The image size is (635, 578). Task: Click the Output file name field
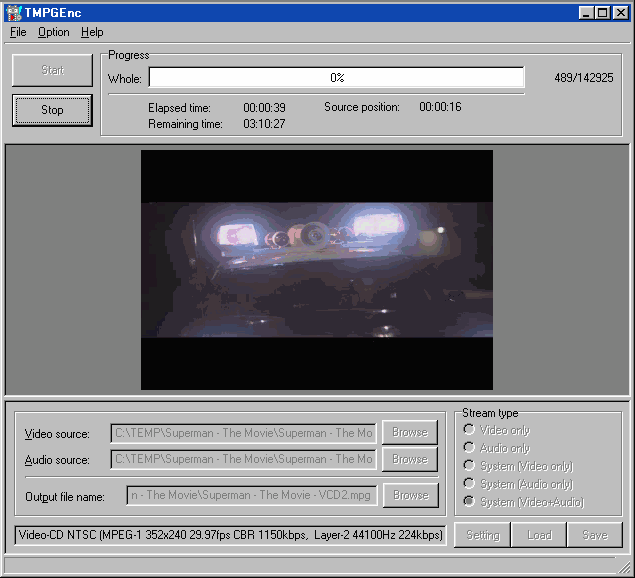click(251, 495)
